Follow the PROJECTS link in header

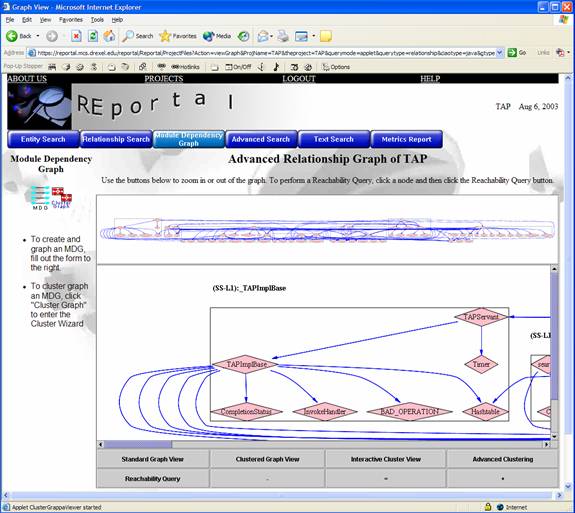point(164,78)
